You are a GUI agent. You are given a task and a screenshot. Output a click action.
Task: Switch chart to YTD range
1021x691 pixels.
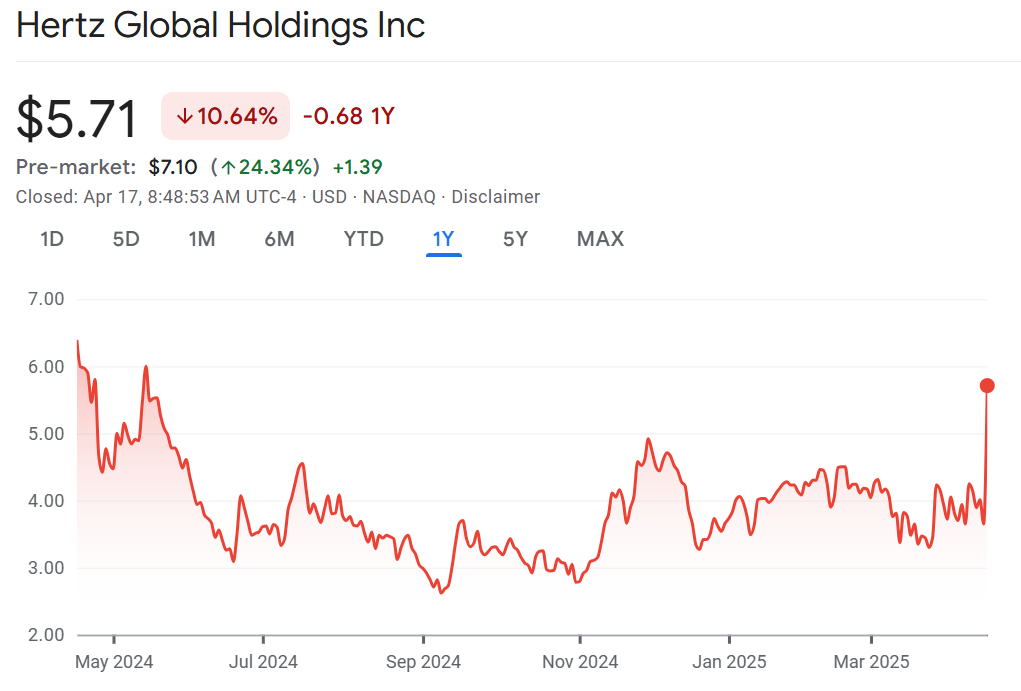tap(363, 239)
